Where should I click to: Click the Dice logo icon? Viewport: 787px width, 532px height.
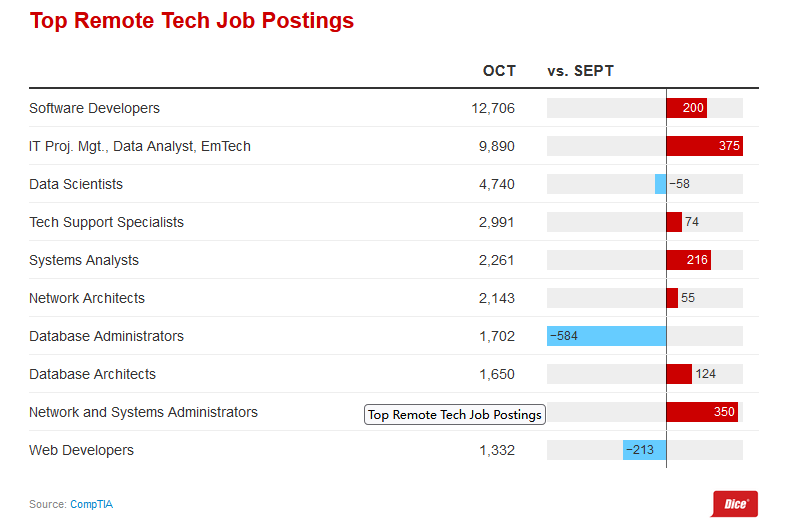(735, 504)
